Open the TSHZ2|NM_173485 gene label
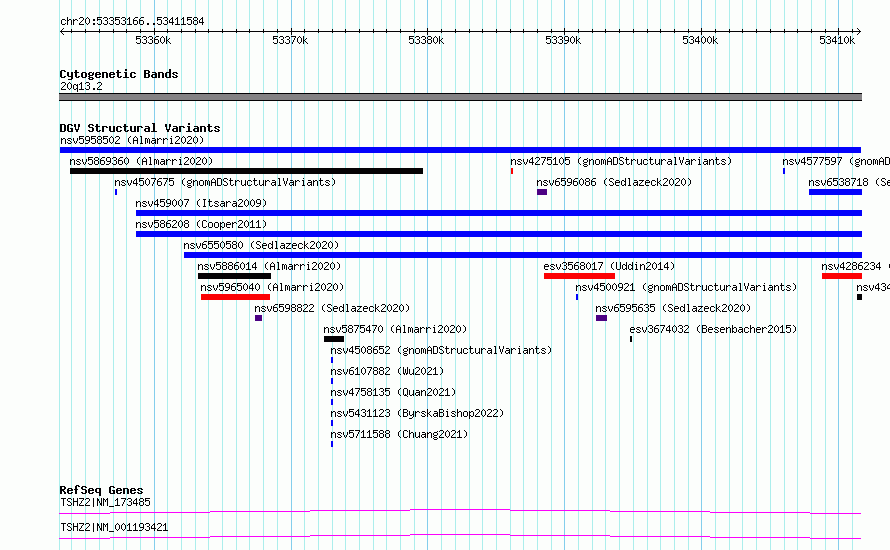 pyautogui.click(x=105, y=502)
